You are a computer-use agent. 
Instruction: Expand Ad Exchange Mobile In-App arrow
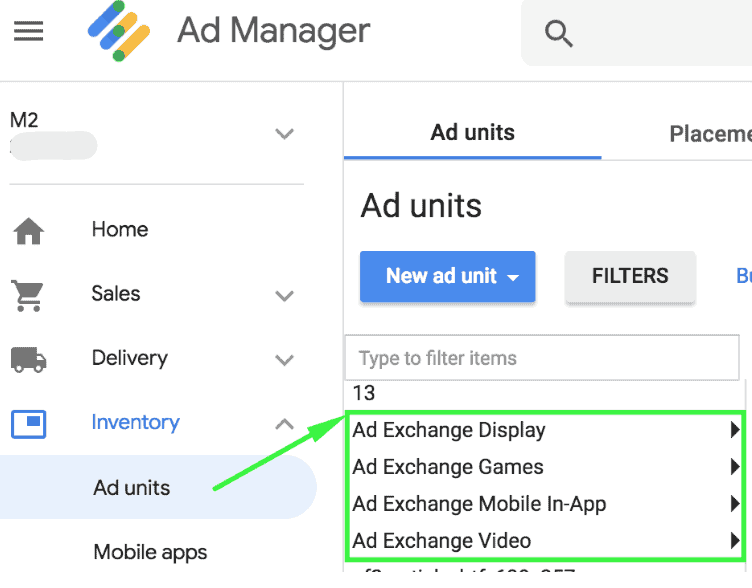click(x=734, y=504)
